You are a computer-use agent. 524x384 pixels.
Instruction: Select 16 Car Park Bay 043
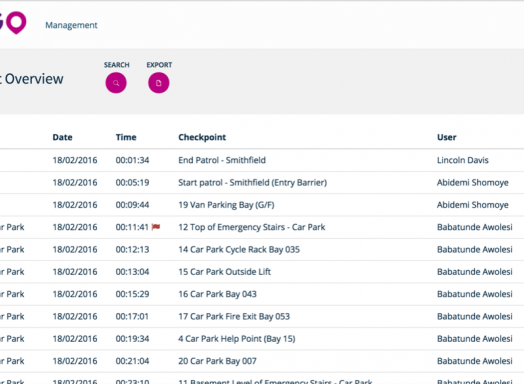(x=217, y=294)
